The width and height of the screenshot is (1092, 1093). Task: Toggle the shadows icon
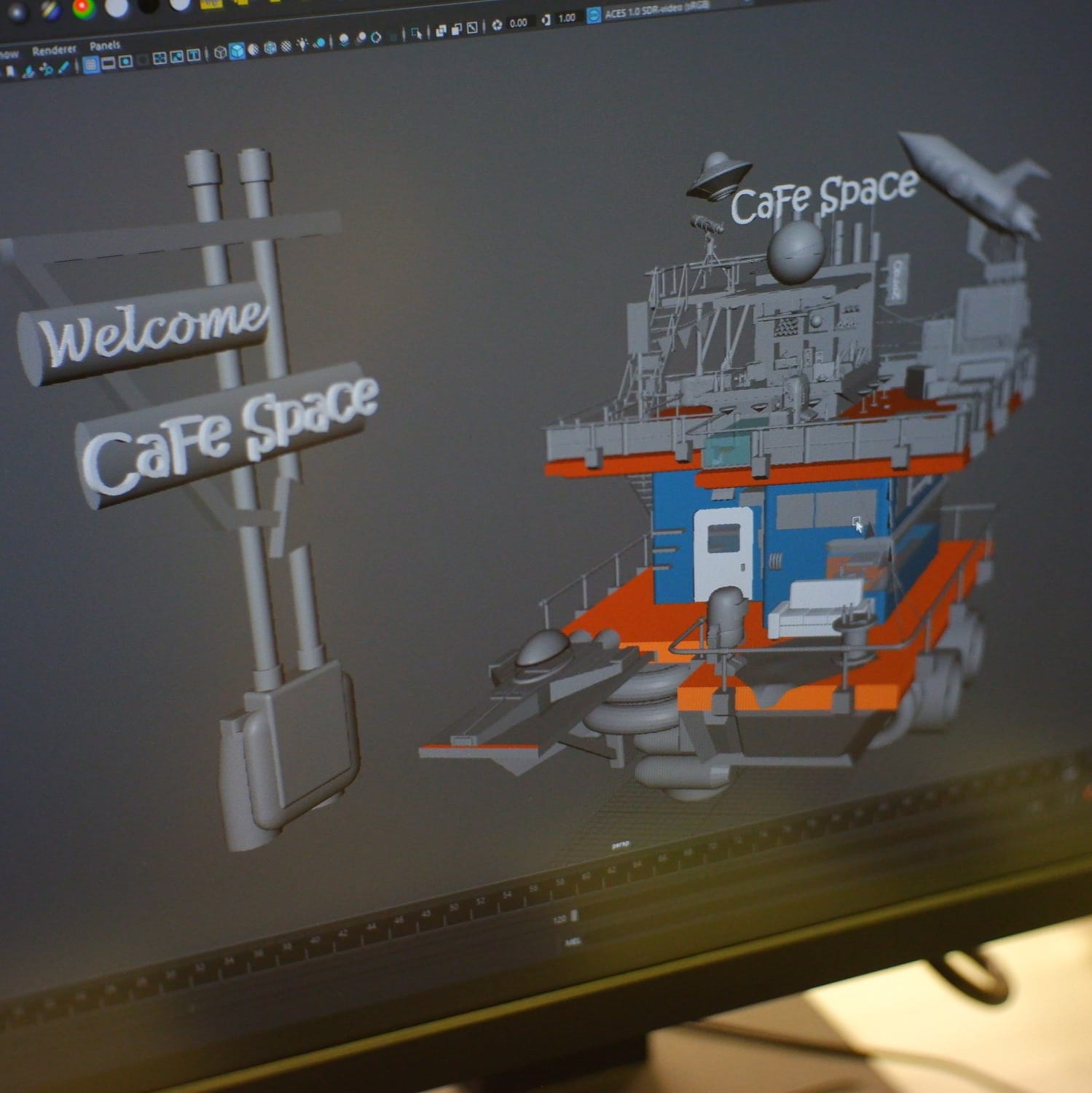[321, 42]
